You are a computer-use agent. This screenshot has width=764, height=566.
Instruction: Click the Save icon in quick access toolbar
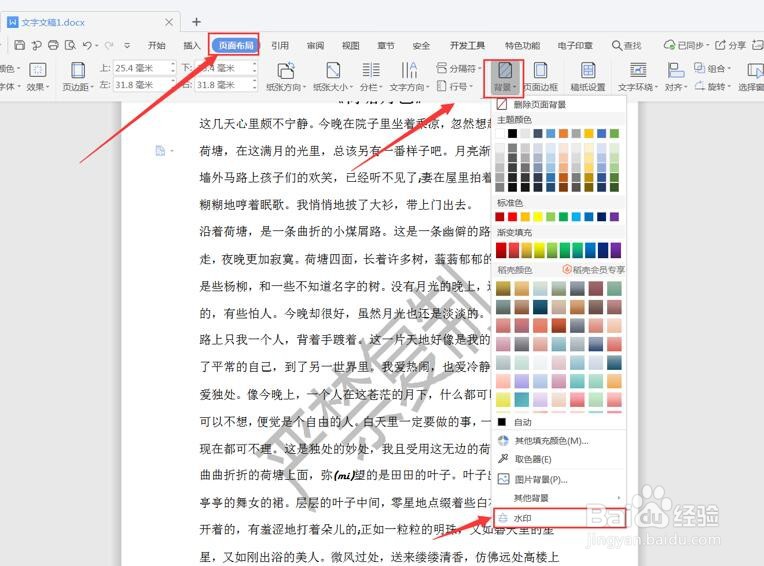coord(19,45)
